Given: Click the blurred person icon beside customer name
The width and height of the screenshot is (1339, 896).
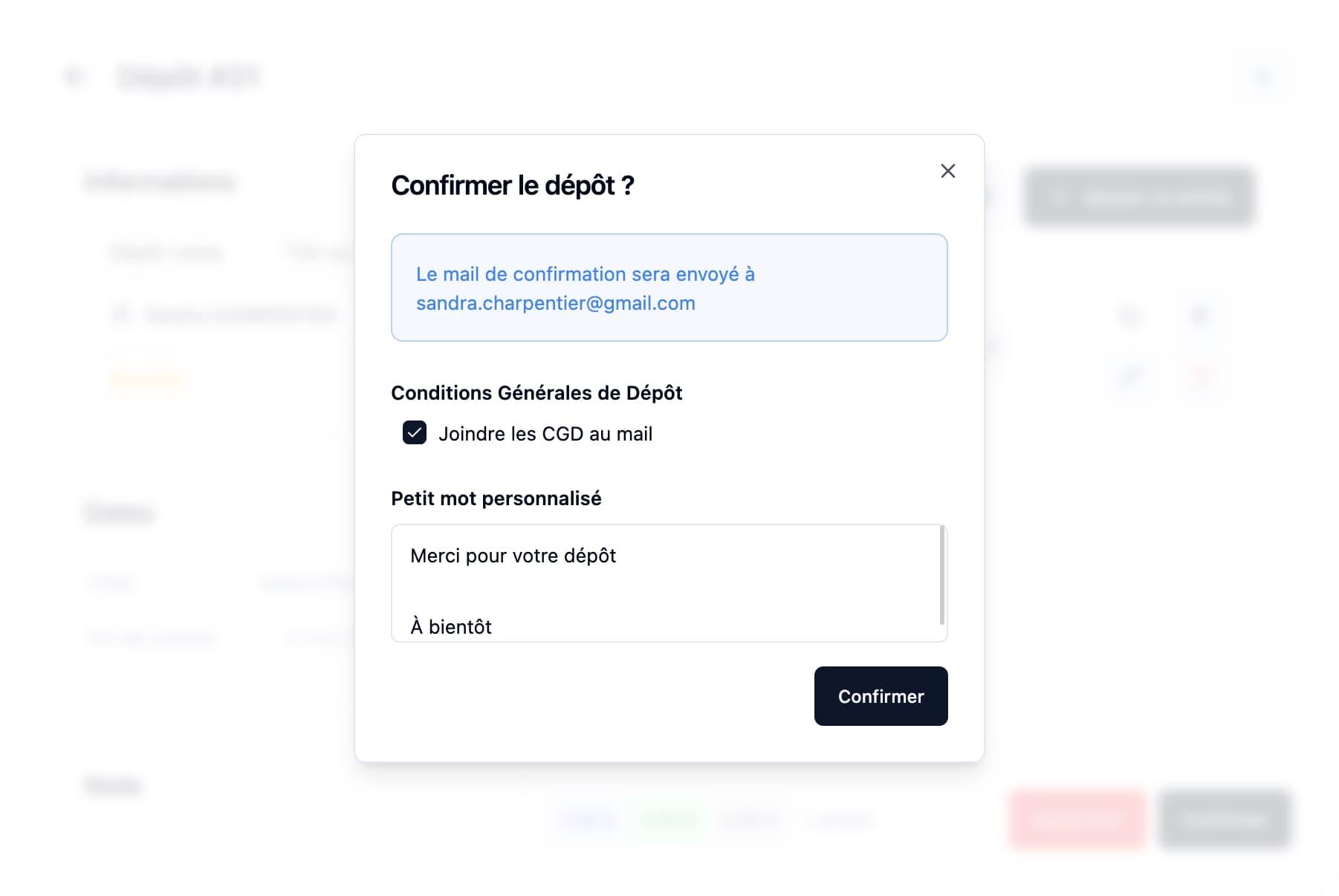Looking at the screenshot, I should pyautogui.click(x=121, y=315).
